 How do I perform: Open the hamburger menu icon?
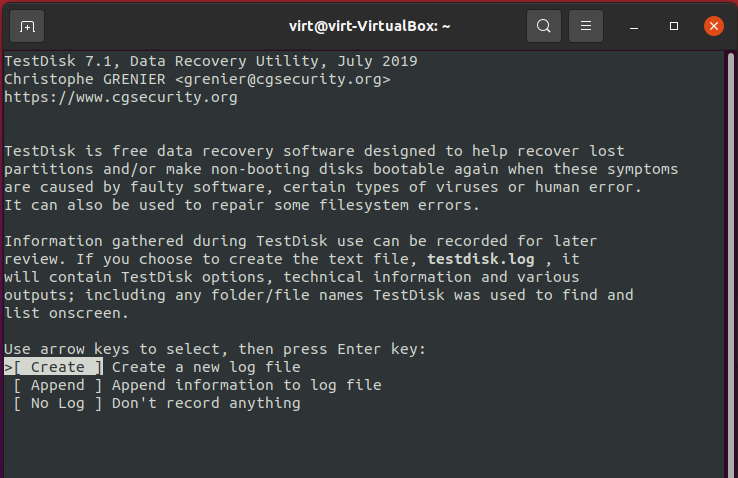586,26
